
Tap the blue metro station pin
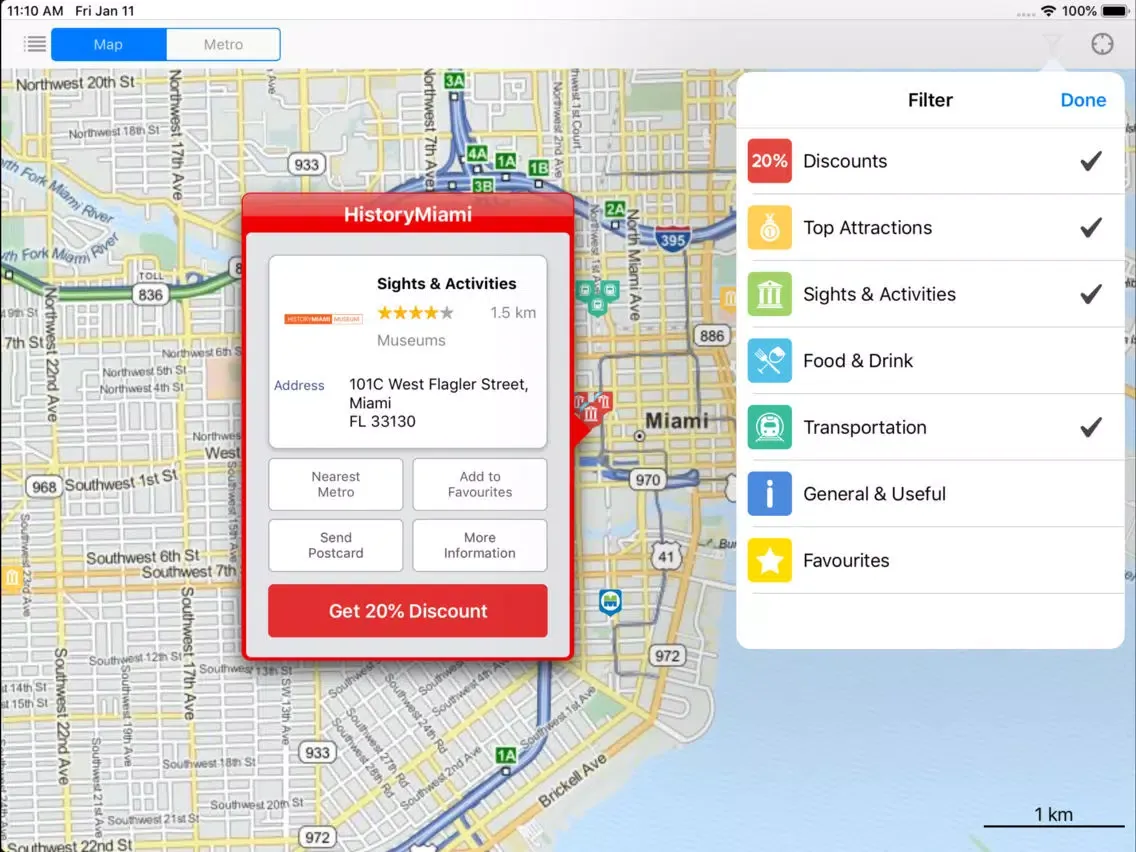[611, 602]
